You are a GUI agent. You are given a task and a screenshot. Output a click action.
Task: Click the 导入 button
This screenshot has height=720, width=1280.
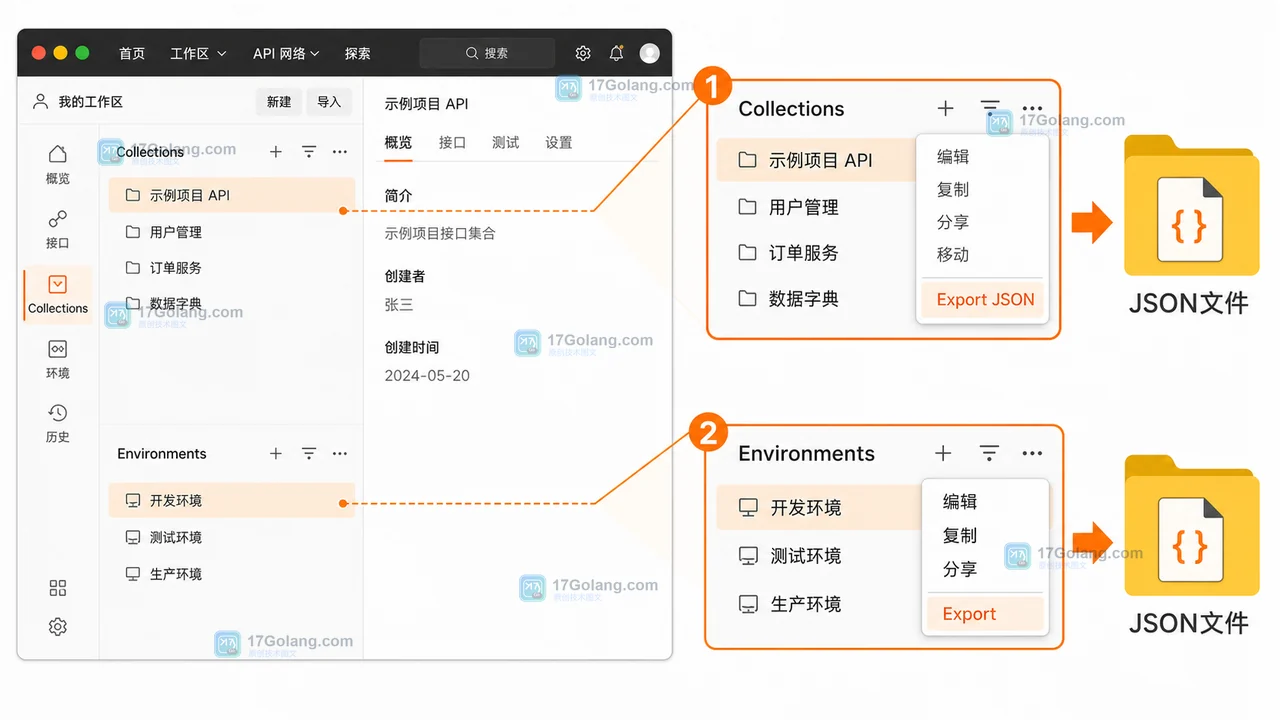coord(329,102)
